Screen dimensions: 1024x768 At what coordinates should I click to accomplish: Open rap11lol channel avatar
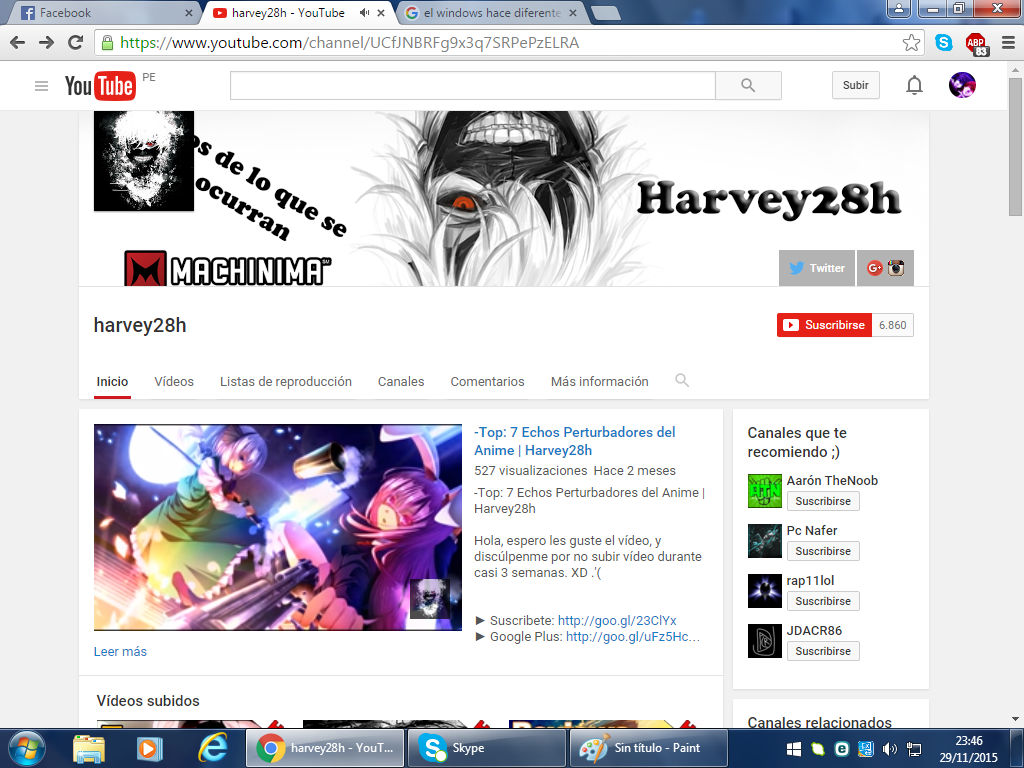[765, 591]
